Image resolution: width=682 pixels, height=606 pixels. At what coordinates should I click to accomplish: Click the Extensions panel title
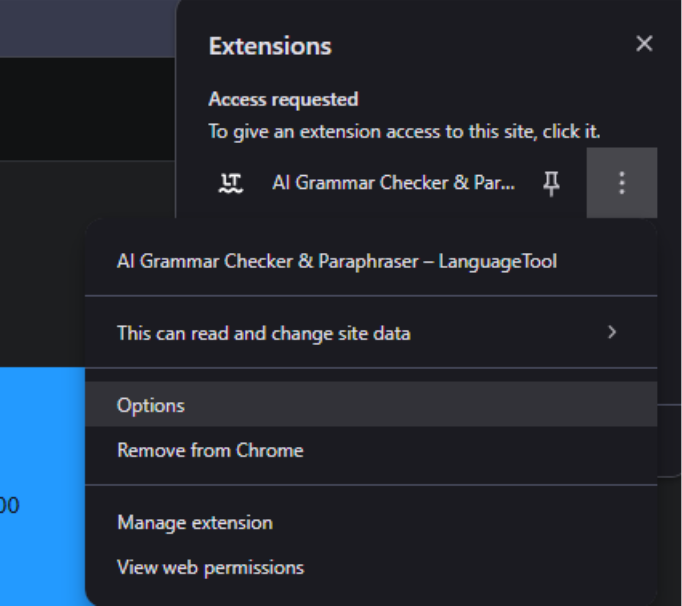click(x=270, y=46)
